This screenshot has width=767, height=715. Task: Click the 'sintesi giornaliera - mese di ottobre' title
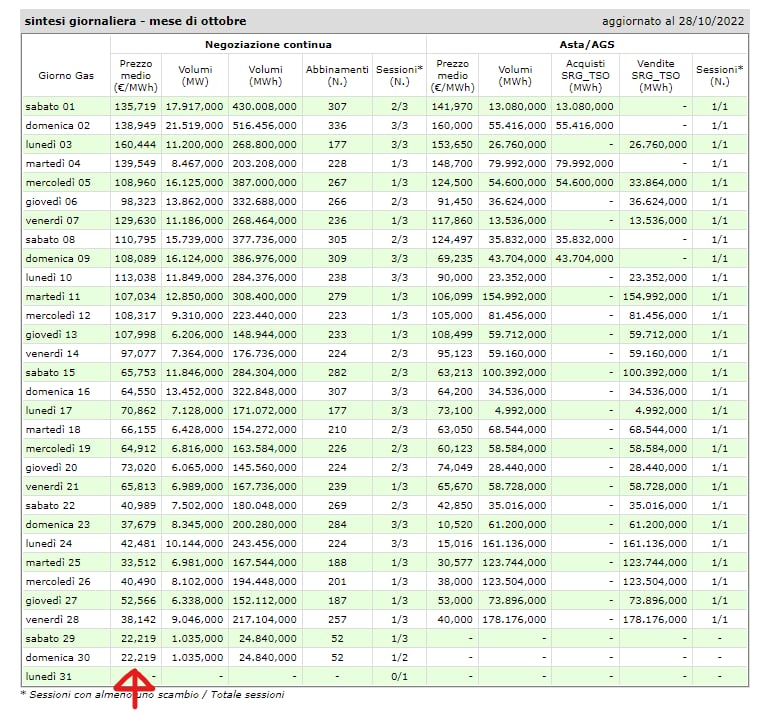coord(135,21)
